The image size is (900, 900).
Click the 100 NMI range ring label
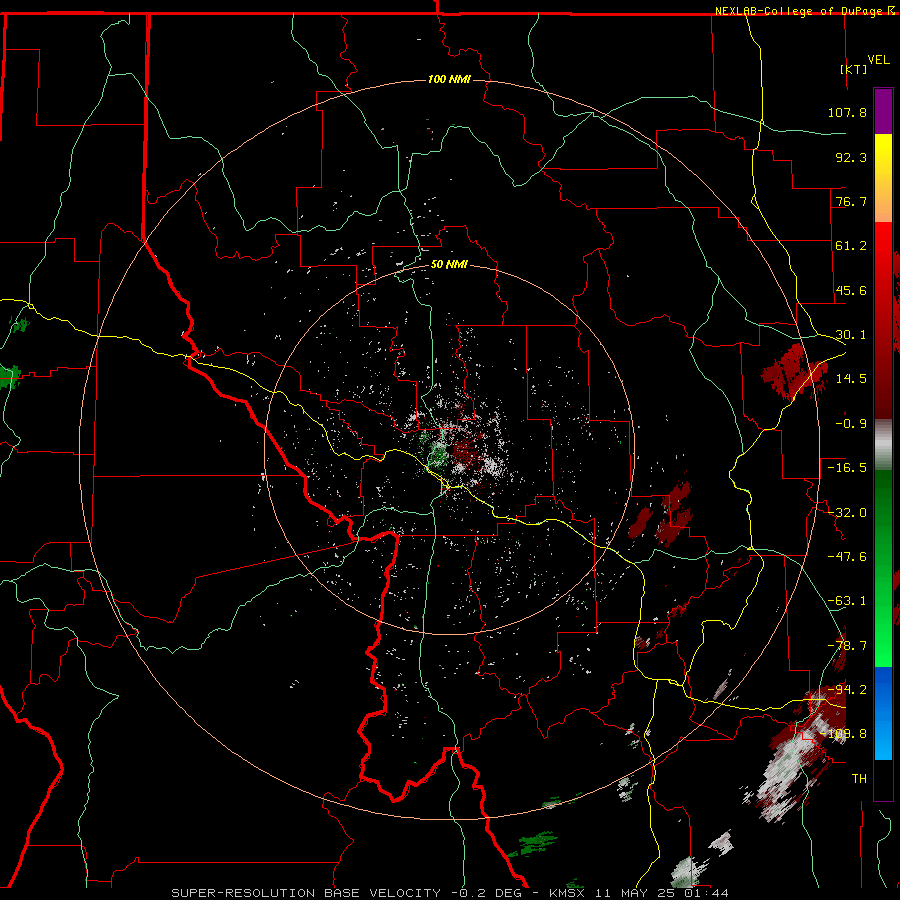tap(449, 79)
